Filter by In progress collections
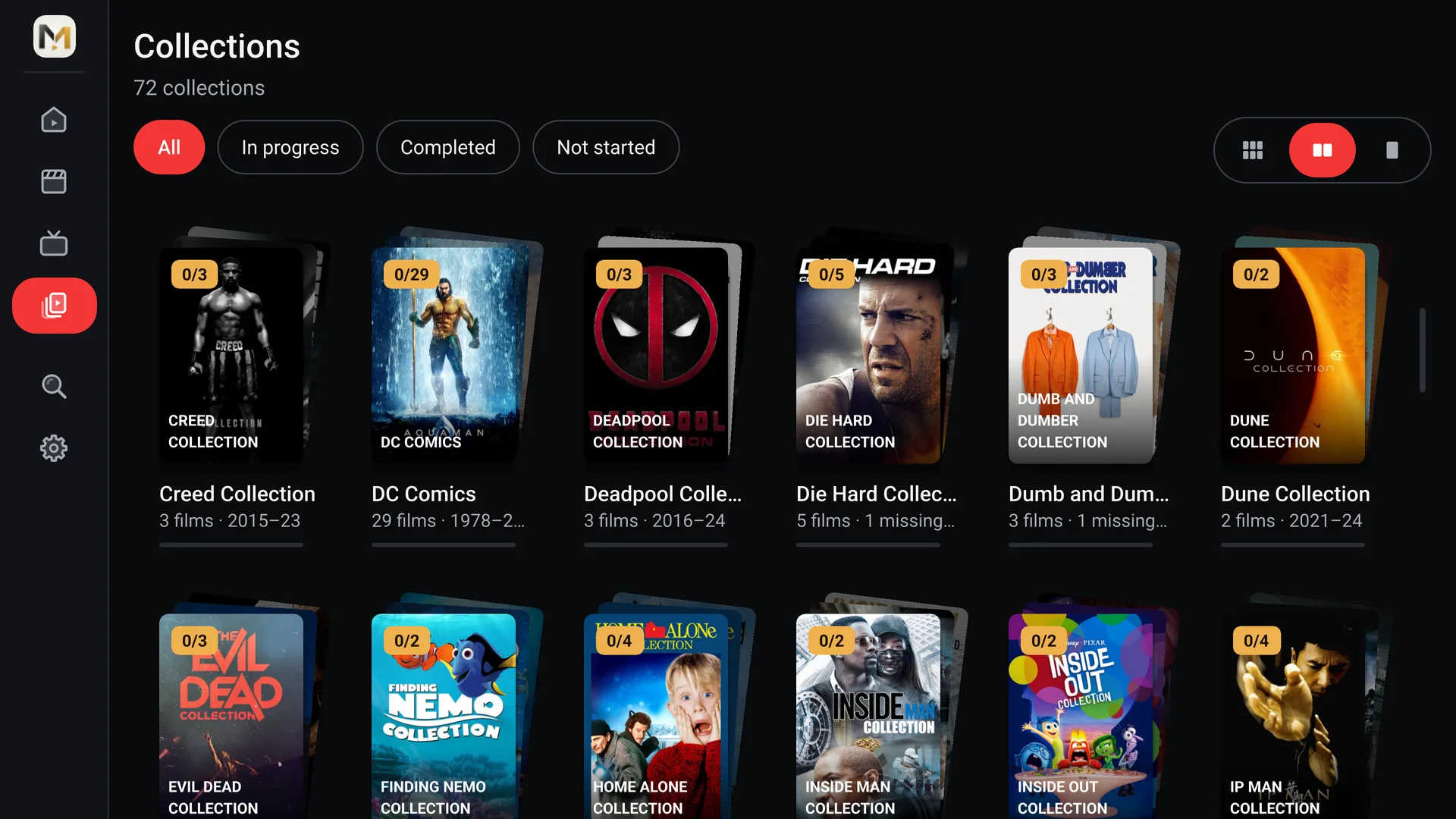 pyautogui.click(x=290, y=147)
